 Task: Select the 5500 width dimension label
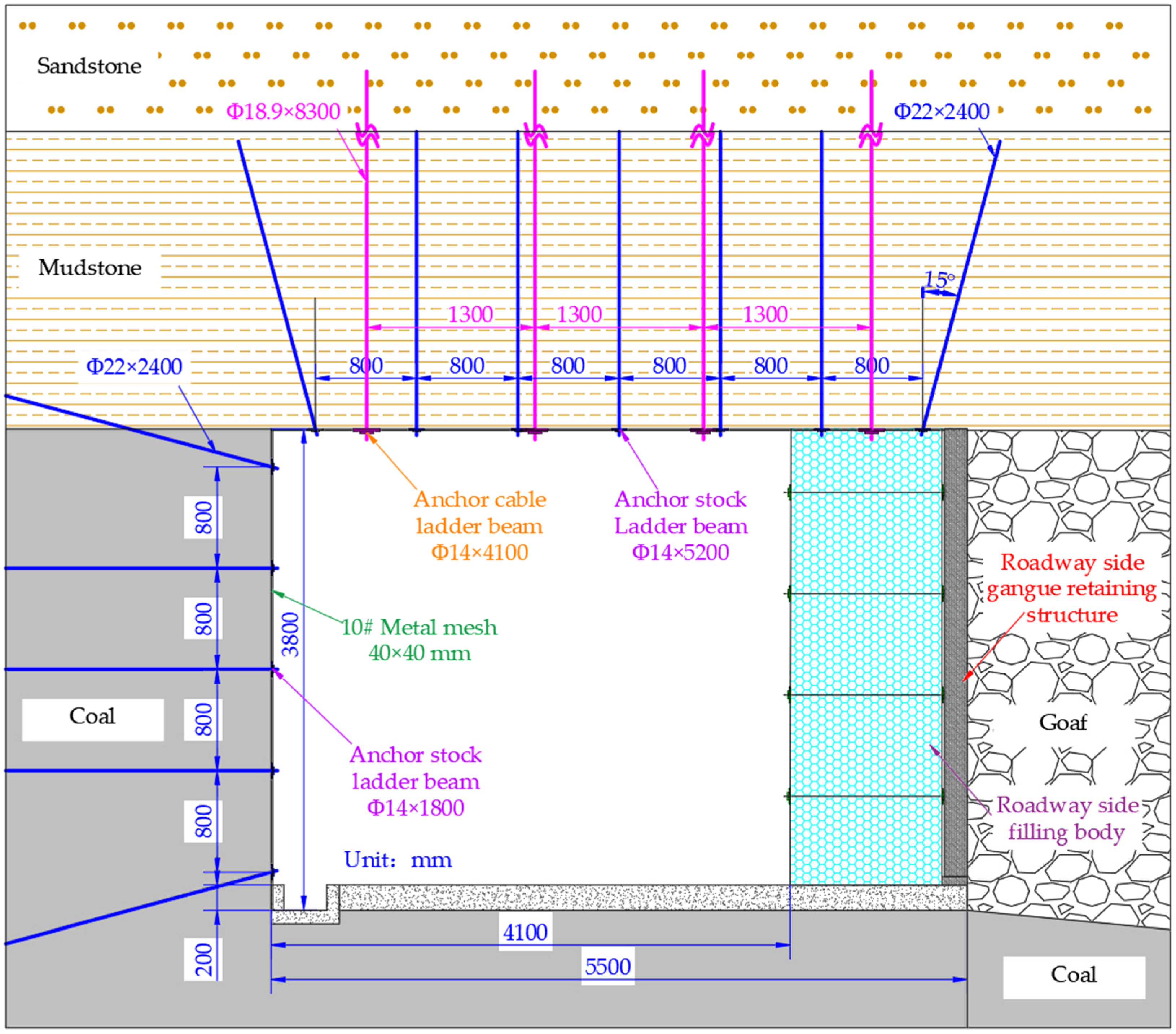coord(607,967)
